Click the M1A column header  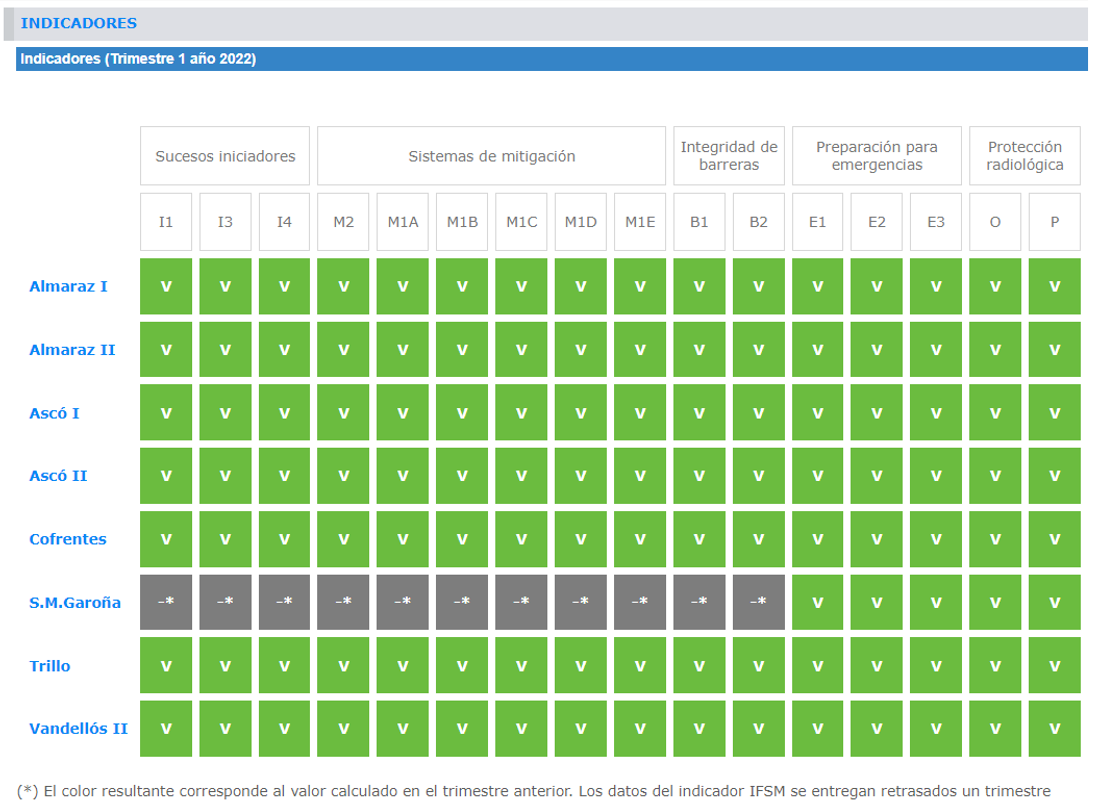402,222
